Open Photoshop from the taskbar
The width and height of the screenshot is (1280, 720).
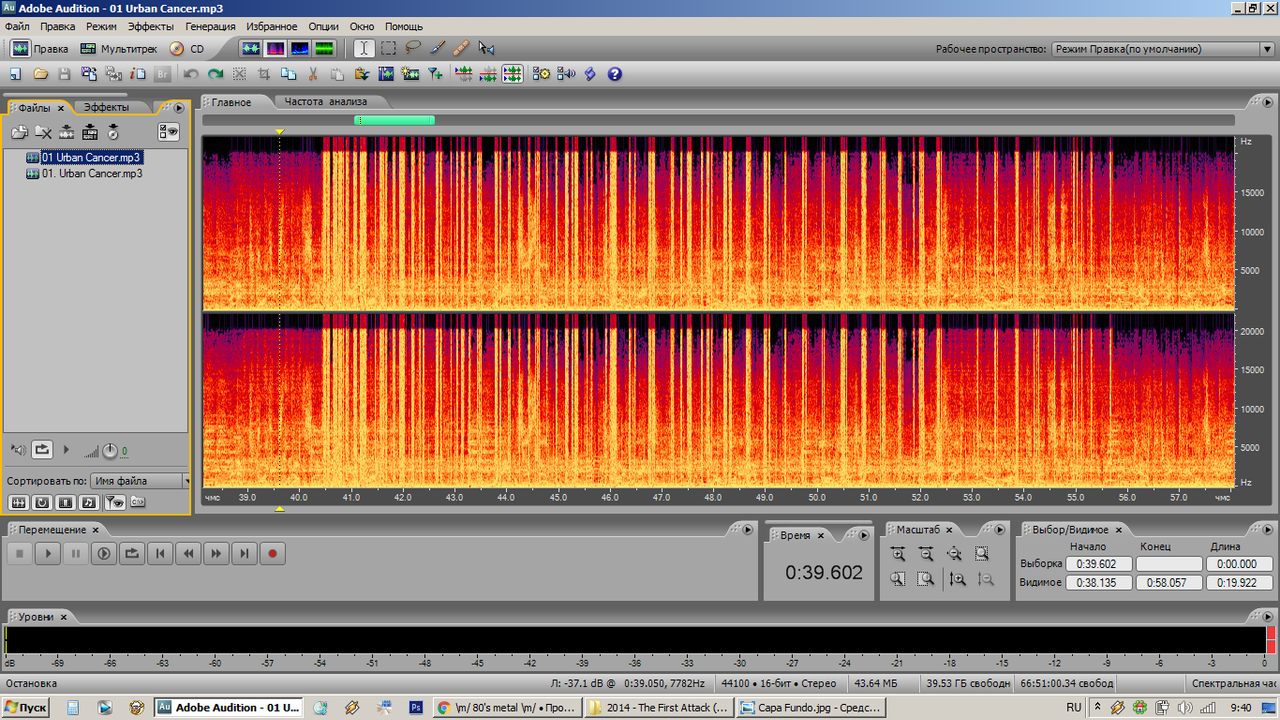click(x=416, y=707)
